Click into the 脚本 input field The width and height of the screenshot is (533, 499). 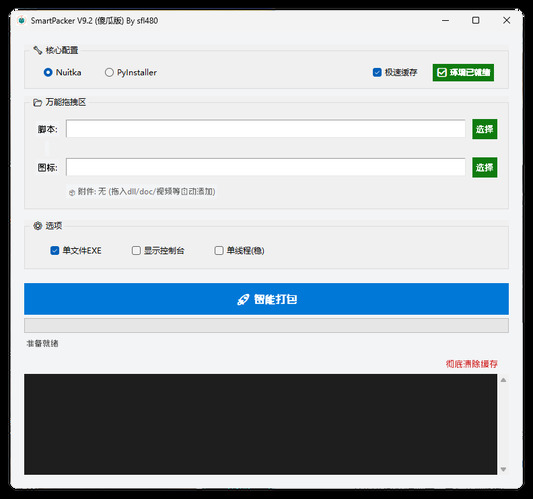(x=265, y=128)
